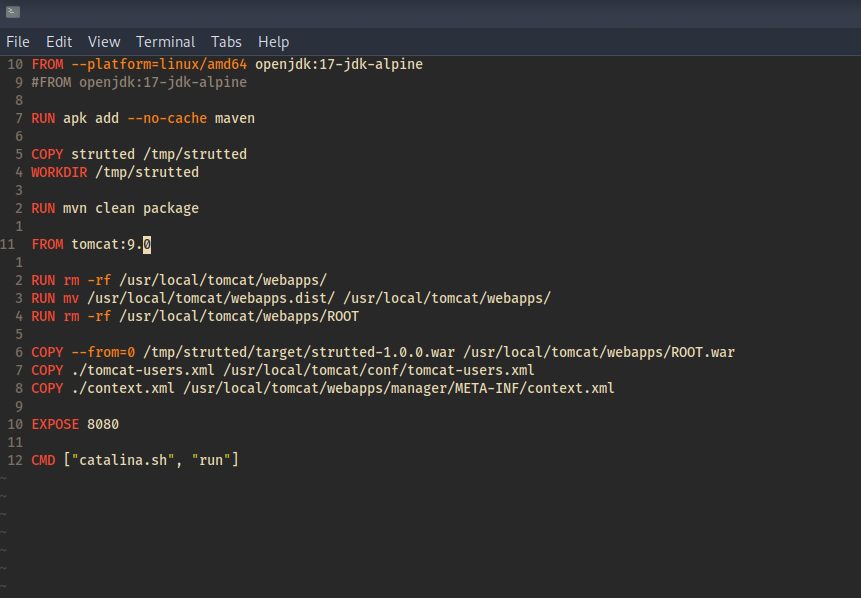Image resolution: width=861 pixels, height=598 pixels.
Task: Place cursor on the --platform=linux/amd64 flag
Action: coord(158,64)
